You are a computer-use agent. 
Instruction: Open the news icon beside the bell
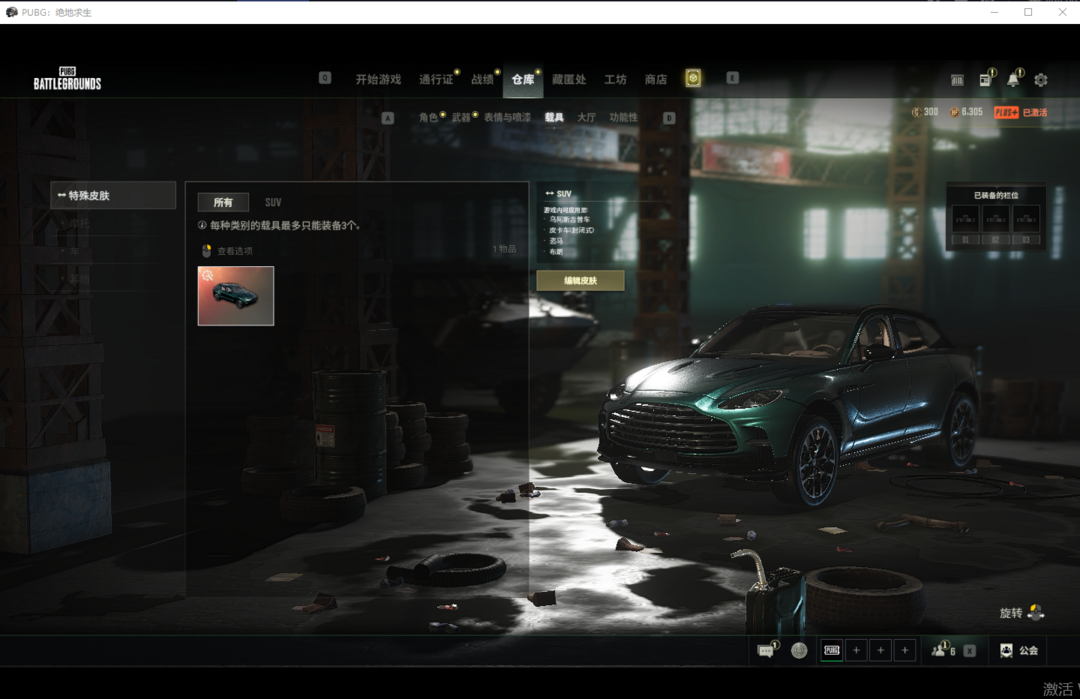985,80
